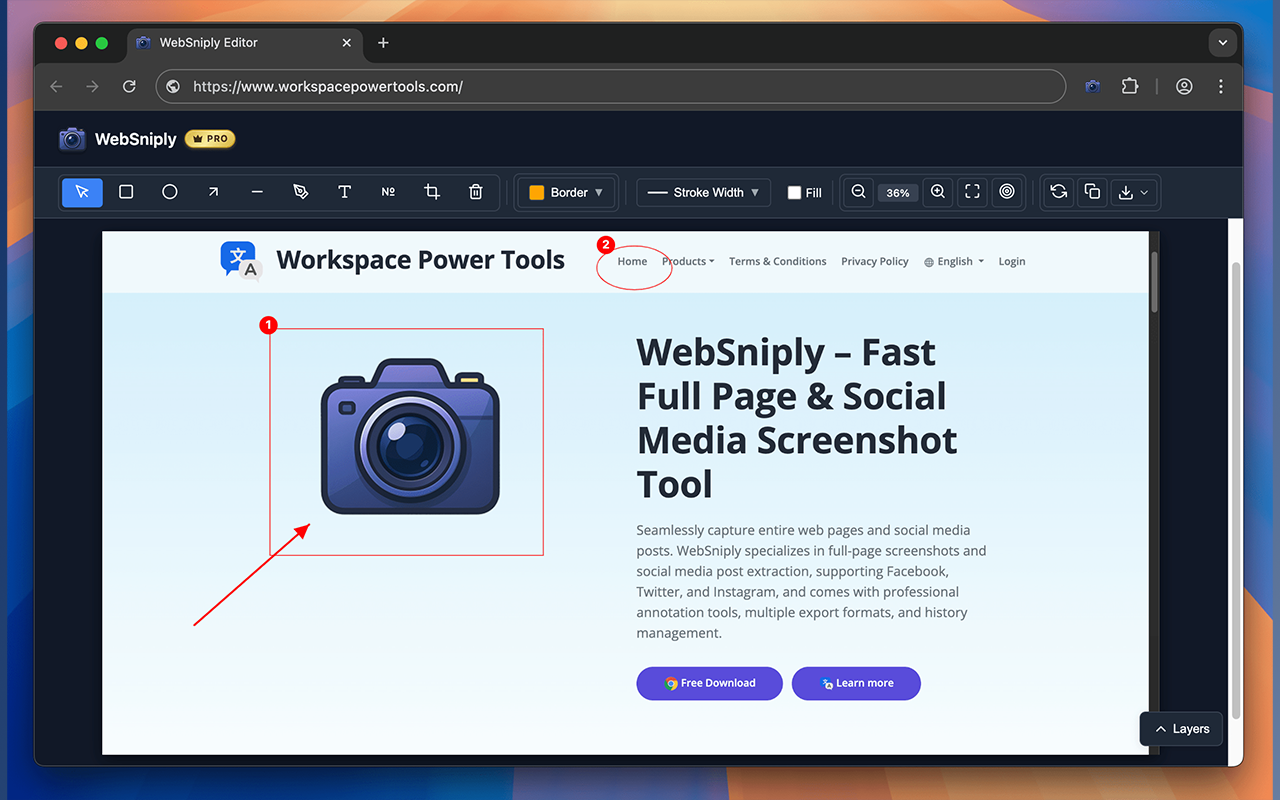This screenshot has width=1280, height=800.
Task: Select the Line drawing tool
Action: (257, 192)
